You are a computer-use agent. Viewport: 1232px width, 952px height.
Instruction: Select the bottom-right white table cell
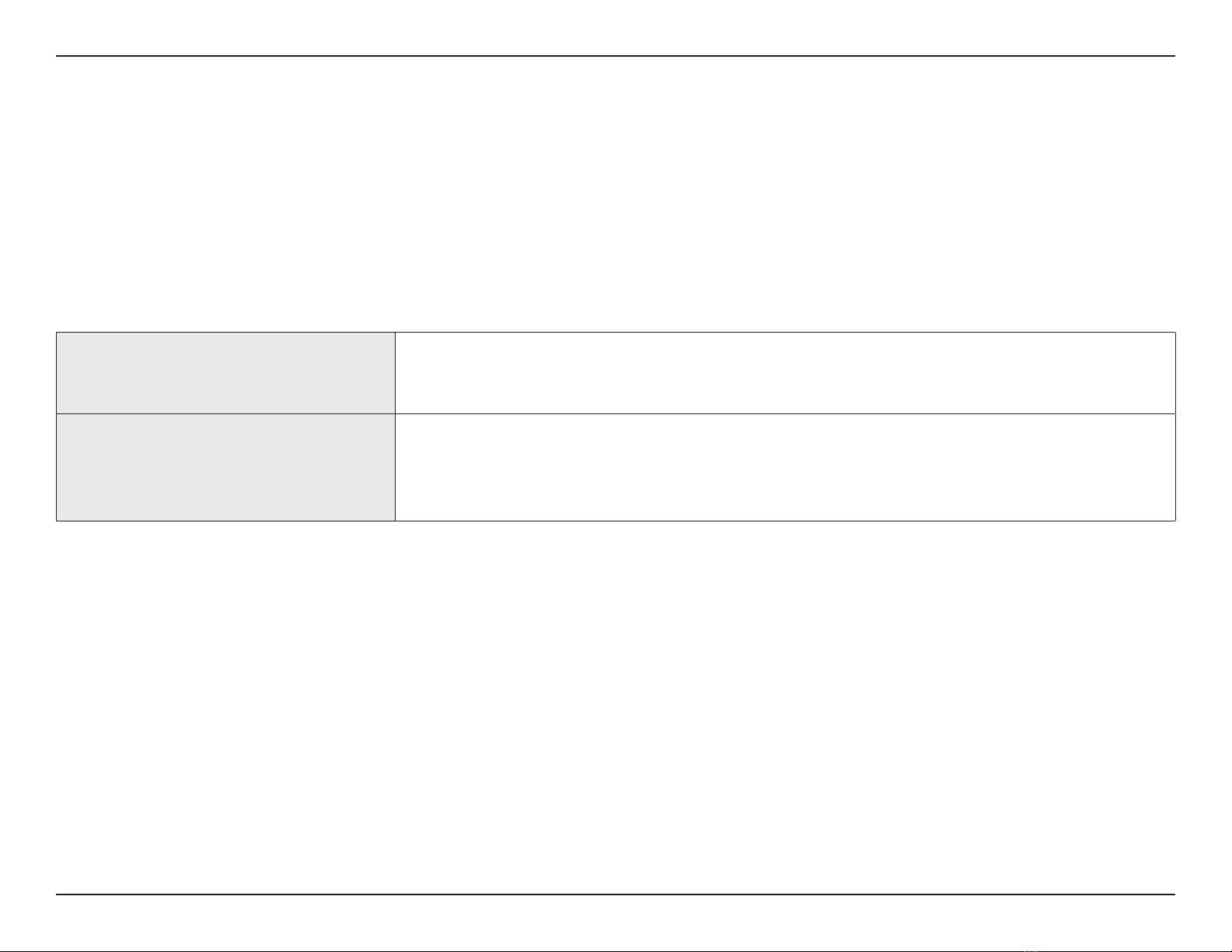785,467
